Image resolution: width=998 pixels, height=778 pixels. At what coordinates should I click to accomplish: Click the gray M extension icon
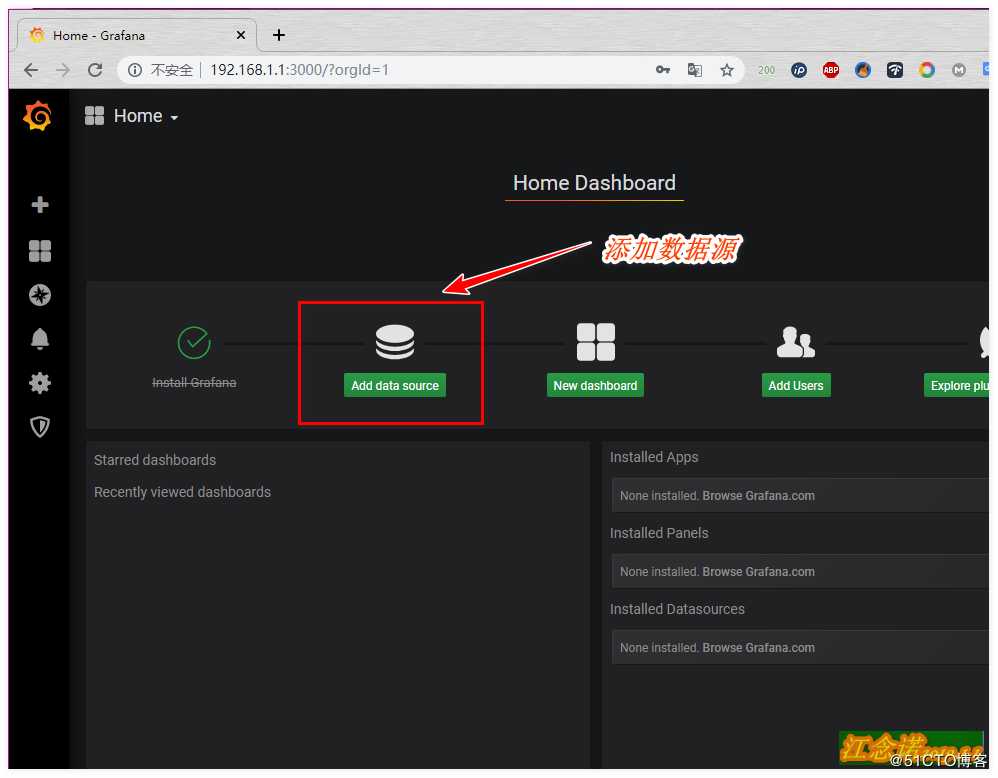[959, 70]
